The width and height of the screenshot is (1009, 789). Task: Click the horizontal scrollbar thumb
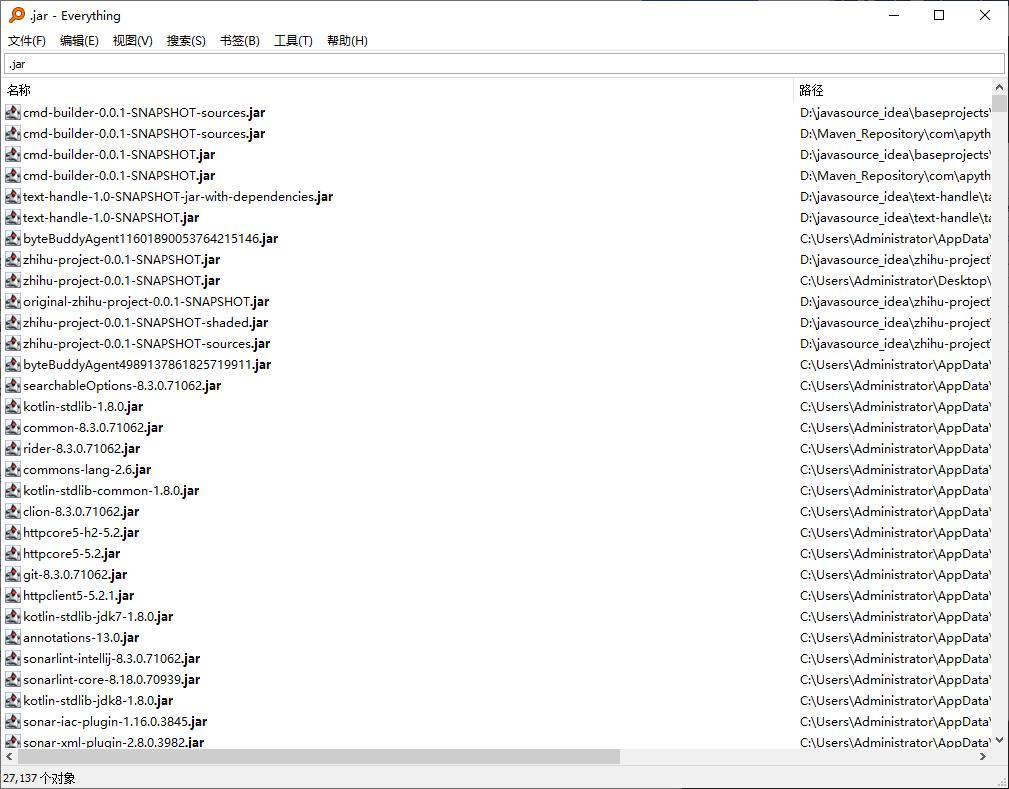(319, 756)
